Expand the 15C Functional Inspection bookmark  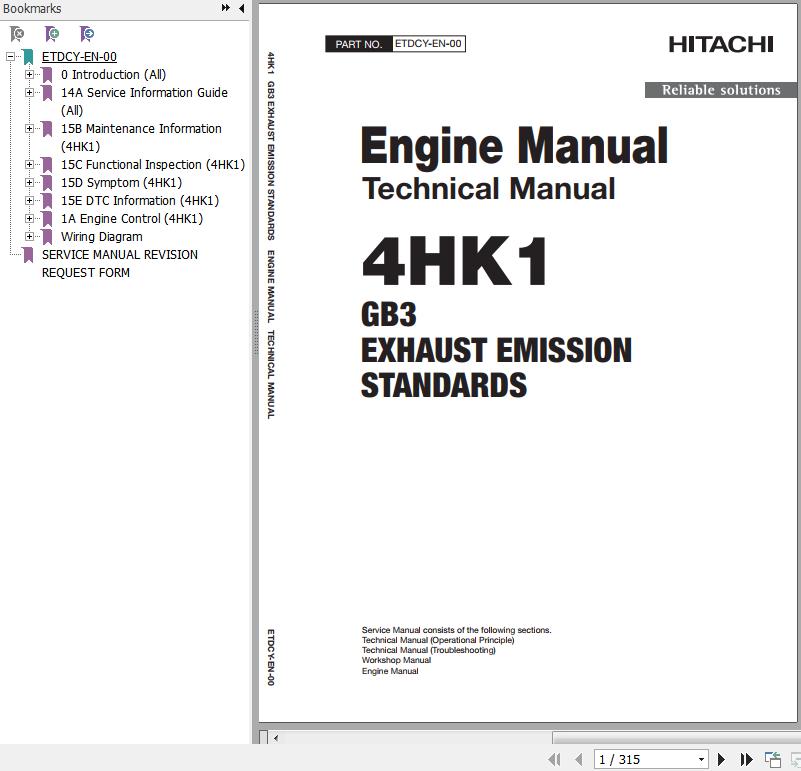tap(29, 165)
